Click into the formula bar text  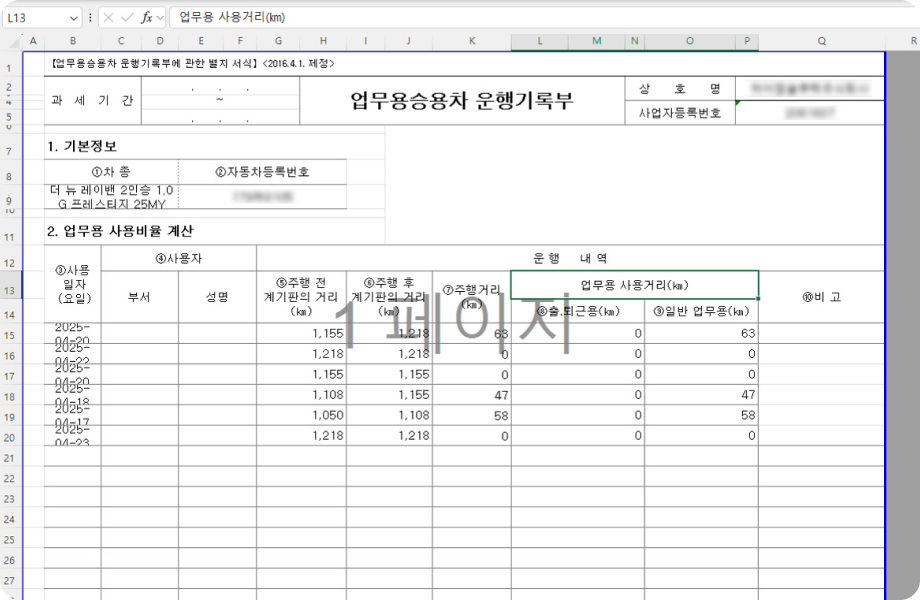coord(500,18)
